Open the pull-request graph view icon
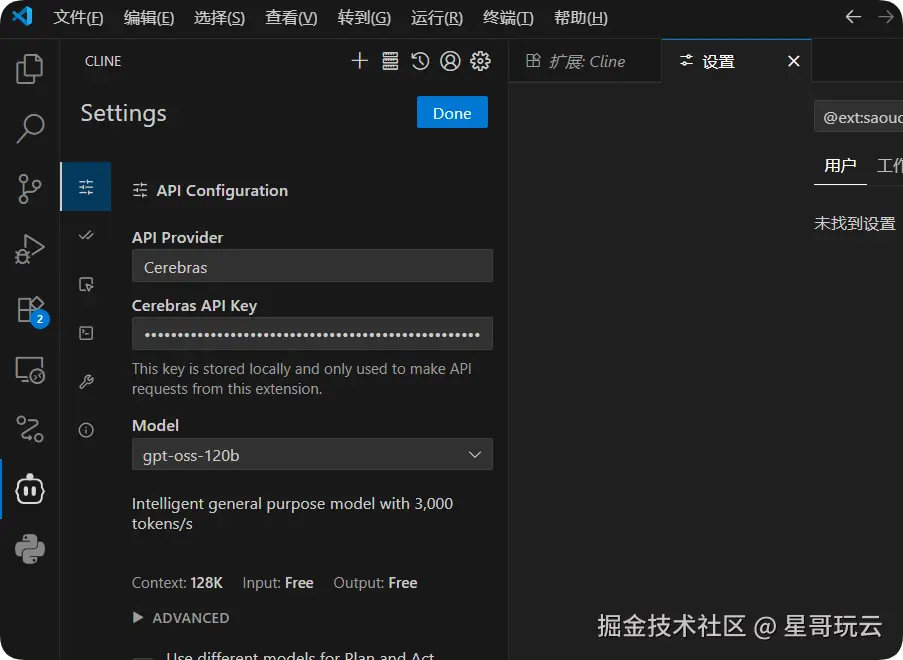Screen dimensions: 903x660 29,430
